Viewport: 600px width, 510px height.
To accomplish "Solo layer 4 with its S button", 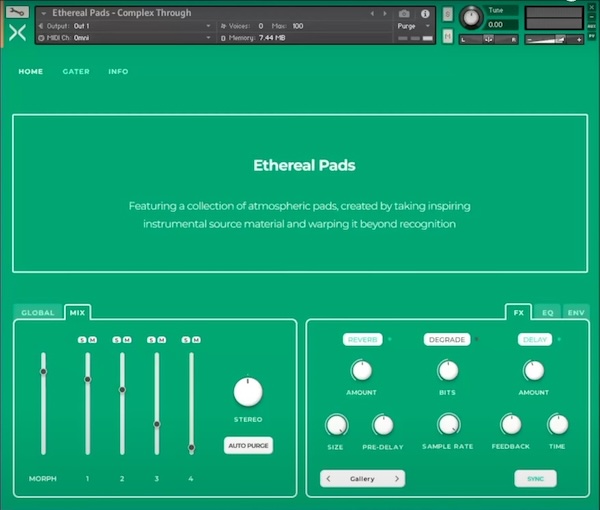I will pyautogui.click(x=186, y=340).
